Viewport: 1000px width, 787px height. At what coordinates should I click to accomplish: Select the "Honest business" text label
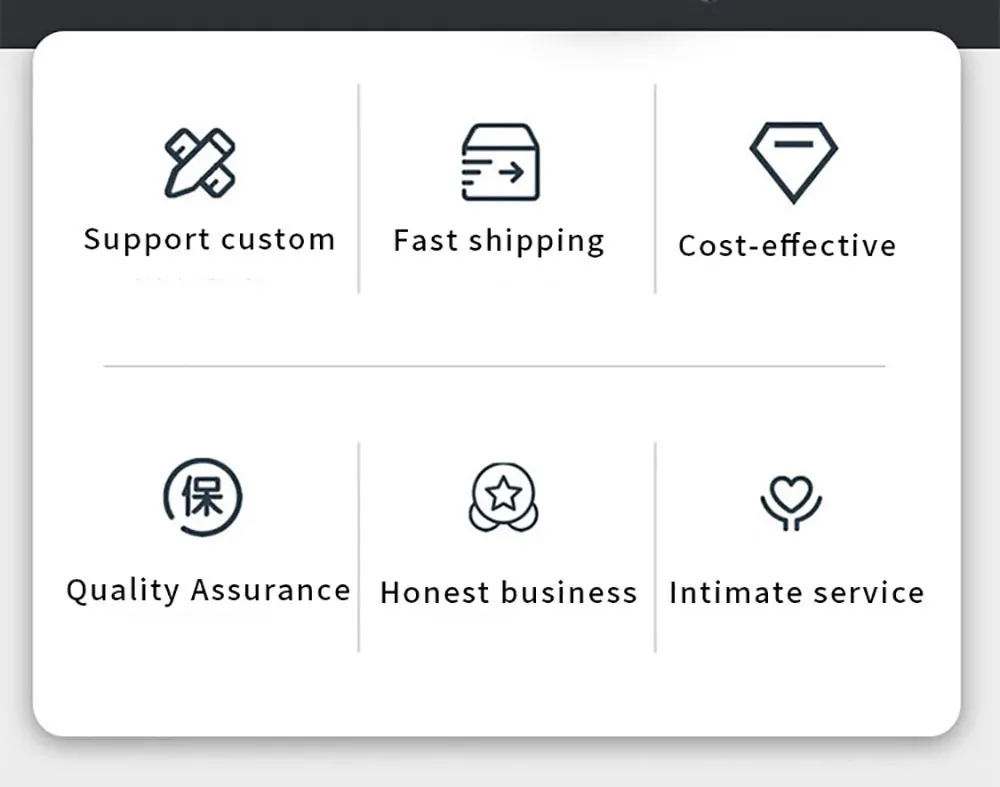(508, 592)
